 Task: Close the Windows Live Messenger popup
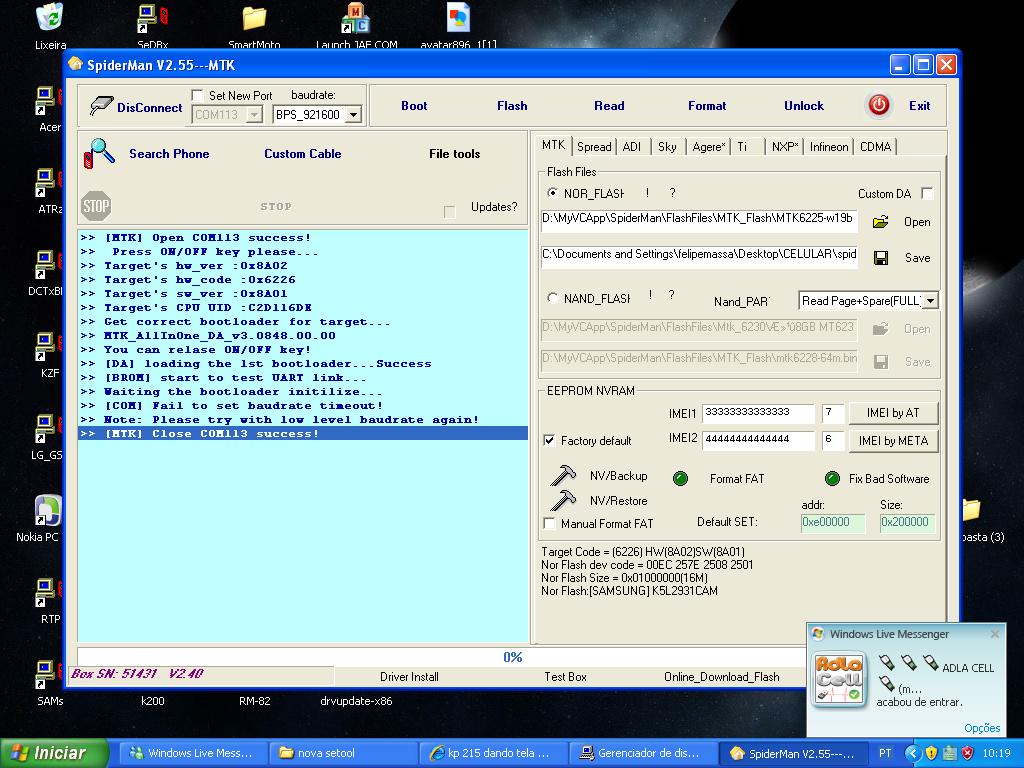(994, 634)
